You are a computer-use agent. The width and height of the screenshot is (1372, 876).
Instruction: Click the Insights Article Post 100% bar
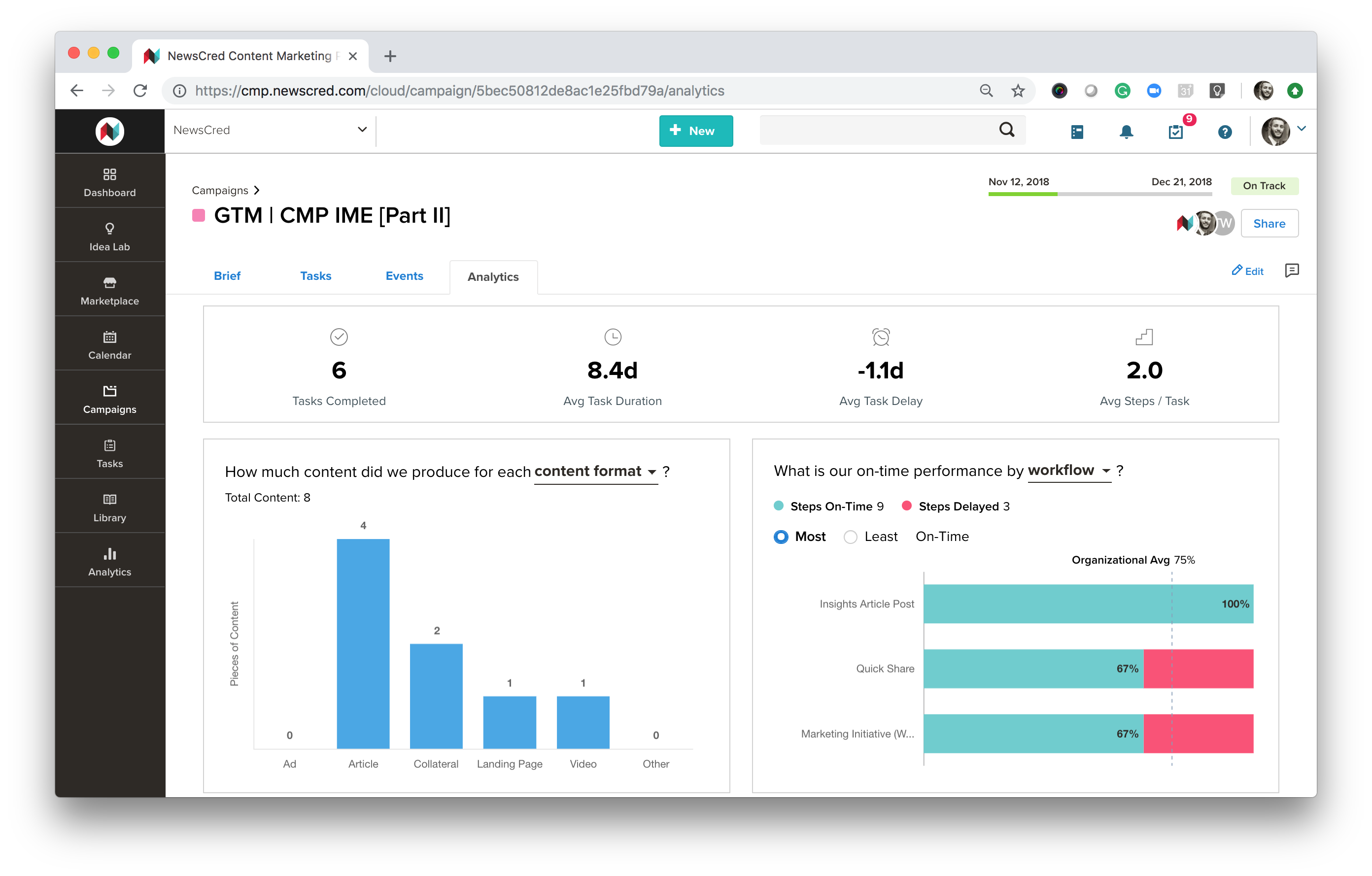[1088, 604]
